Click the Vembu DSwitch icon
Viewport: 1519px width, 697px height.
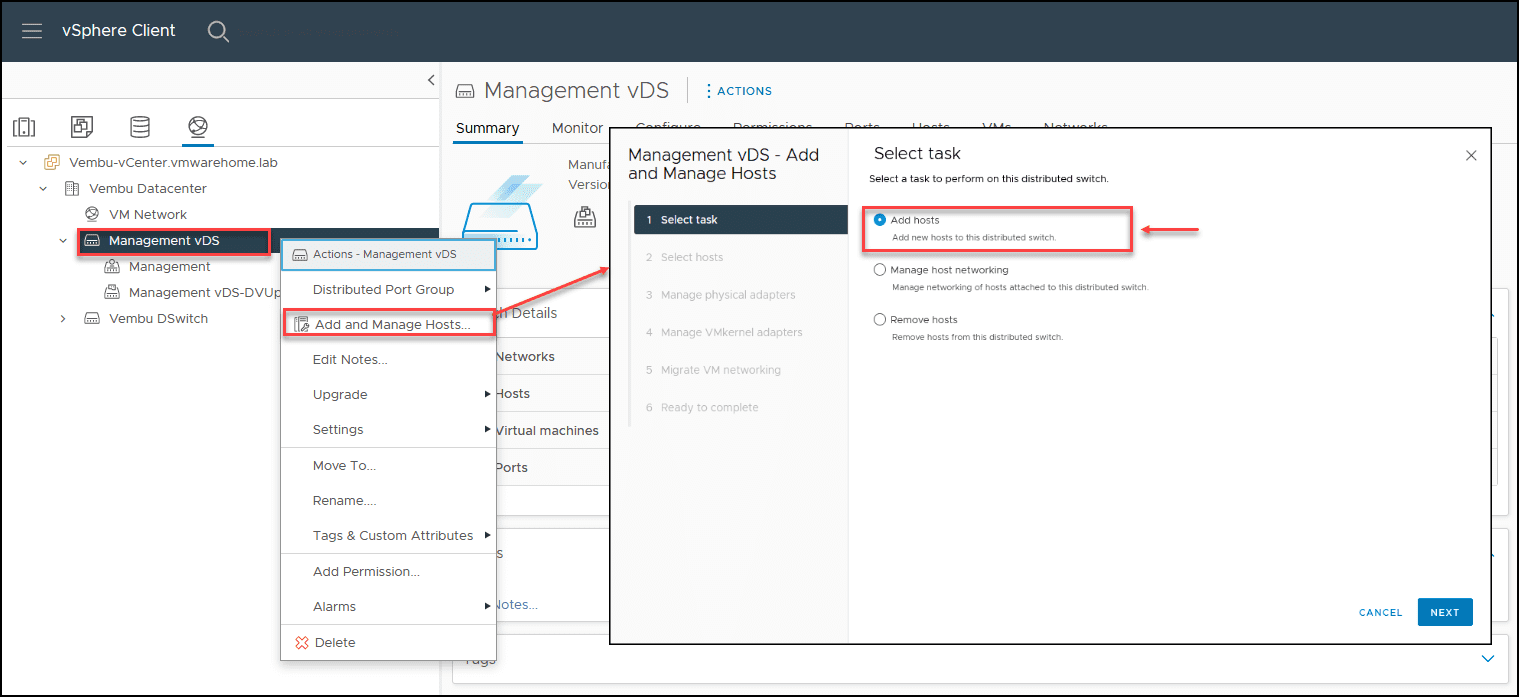coord(92,319)
